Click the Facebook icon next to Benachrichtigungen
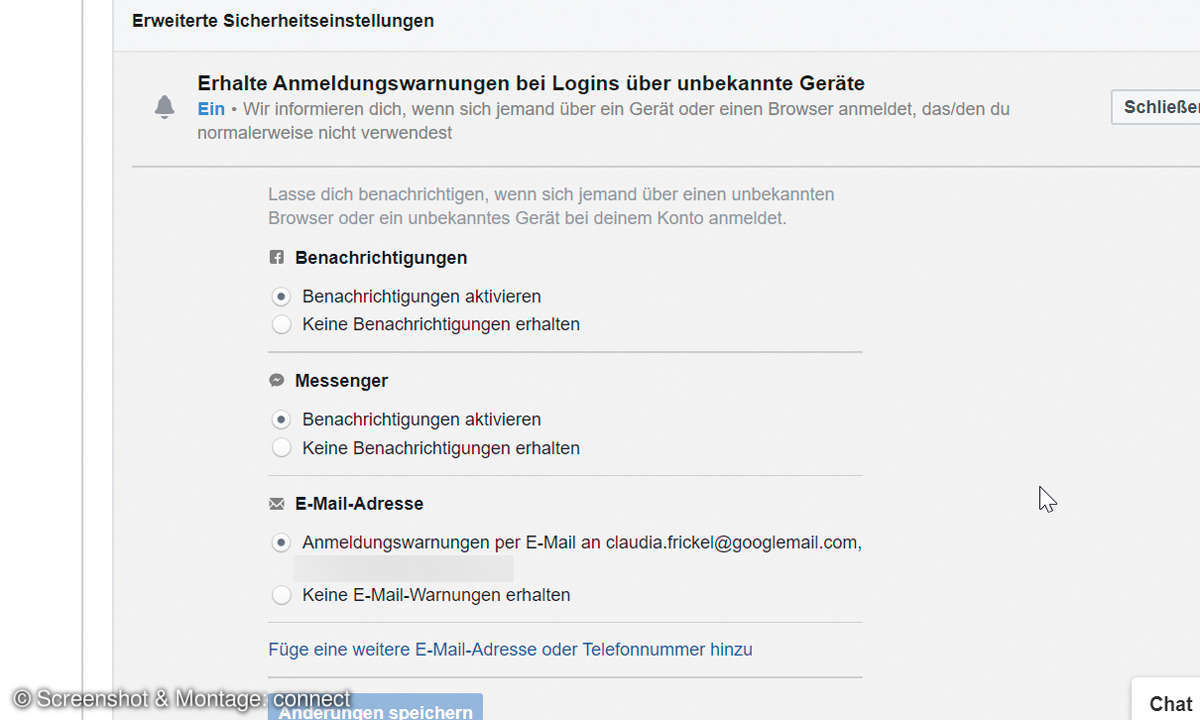The height and width of the screenshot is (720, 1200). pos(277,257)
